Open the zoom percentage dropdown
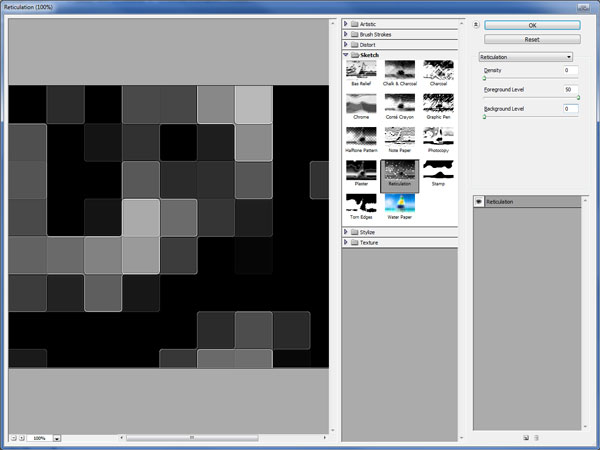 click(57, 438)
